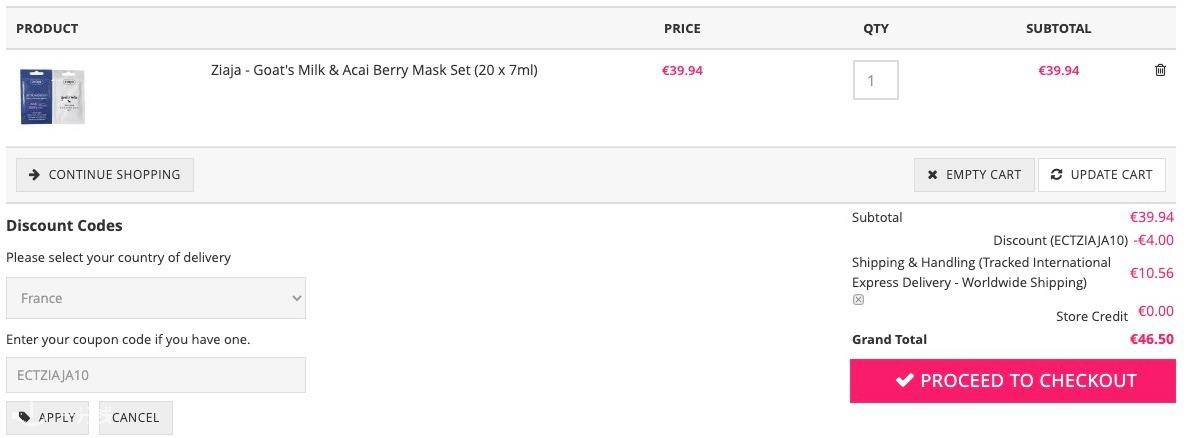The width and height of the screenshot is (1188, 438).
Task: Click the arrow icon on Continue Shopping
Action: point(34,174)
